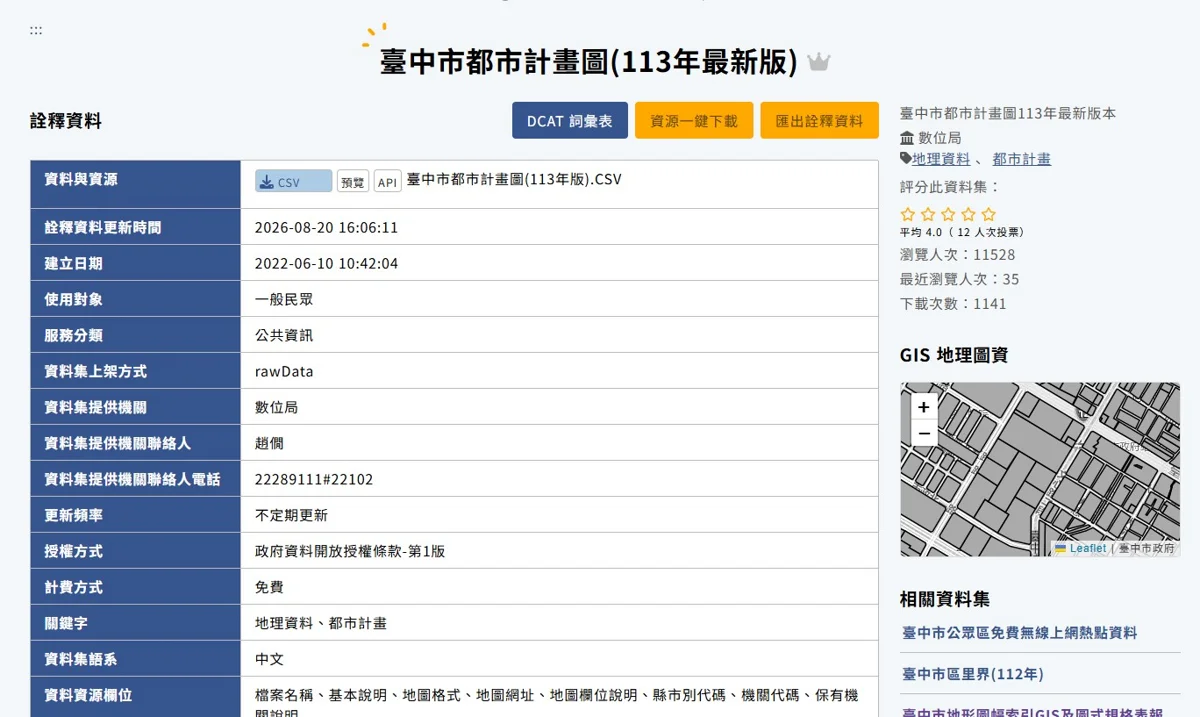This screenshot has height=717, width=1200.
Task: Click the GIS map preview
Action: point(1040,469)
